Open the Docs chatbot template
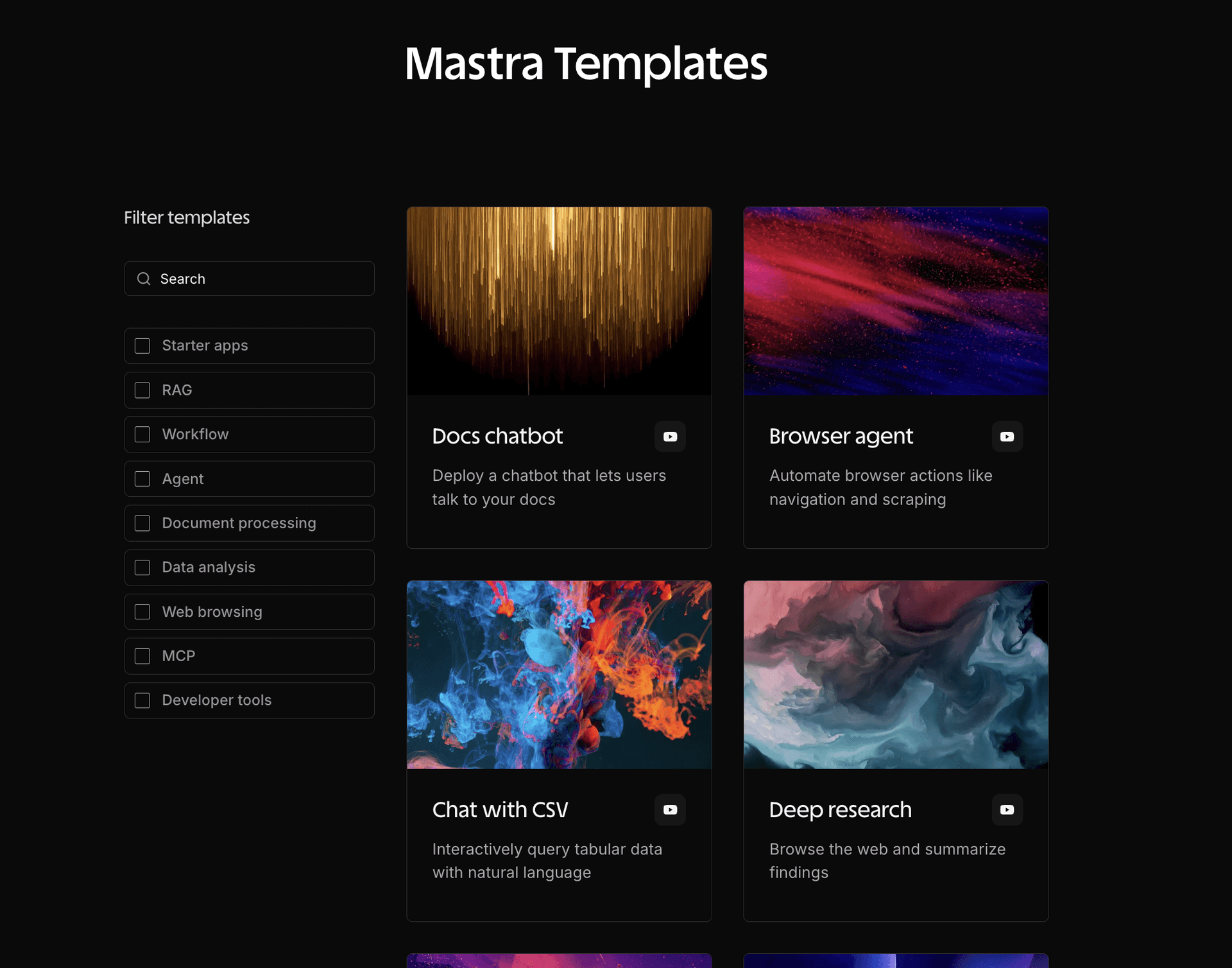 [497, 436]
